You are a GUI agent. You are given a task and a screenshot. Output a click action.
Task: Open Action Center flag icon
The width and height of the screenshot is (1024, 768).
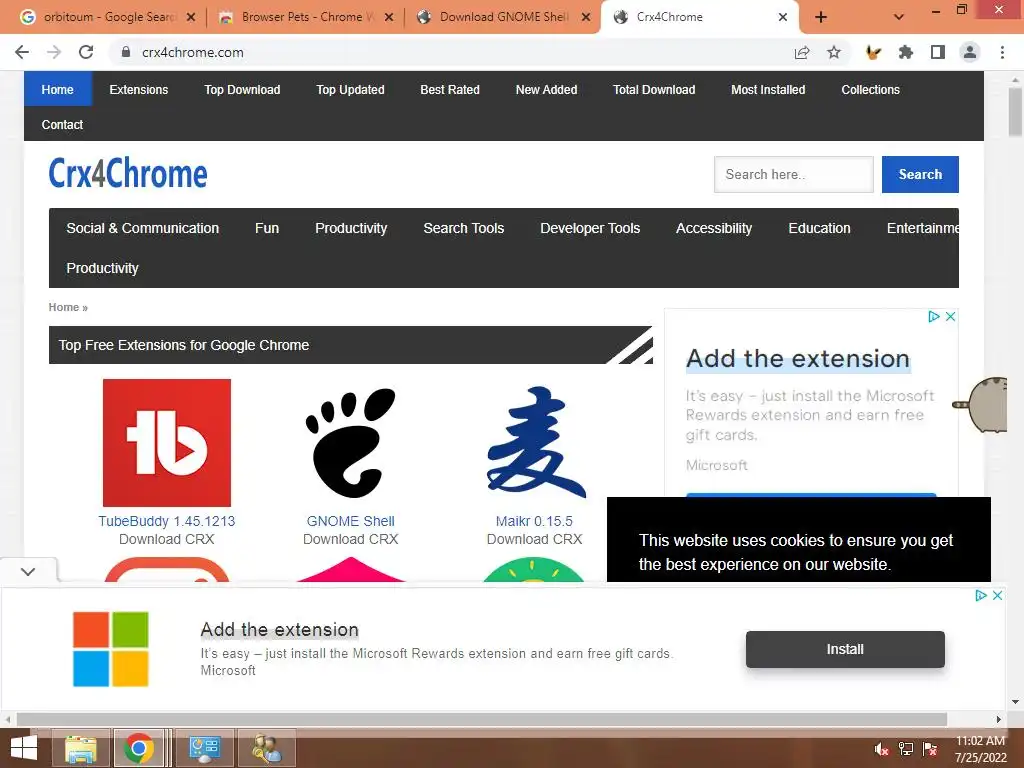tap(930, 749)
